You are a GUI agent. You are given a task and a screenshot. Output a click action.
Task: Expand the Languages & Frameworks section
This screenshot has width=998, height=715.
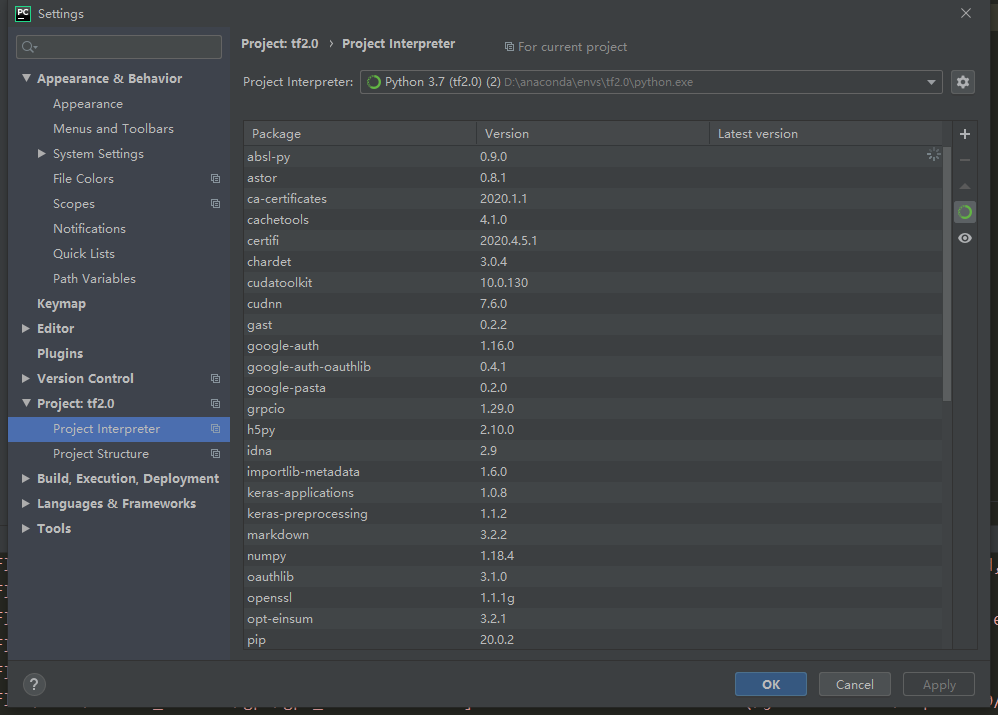coord(25,504)
